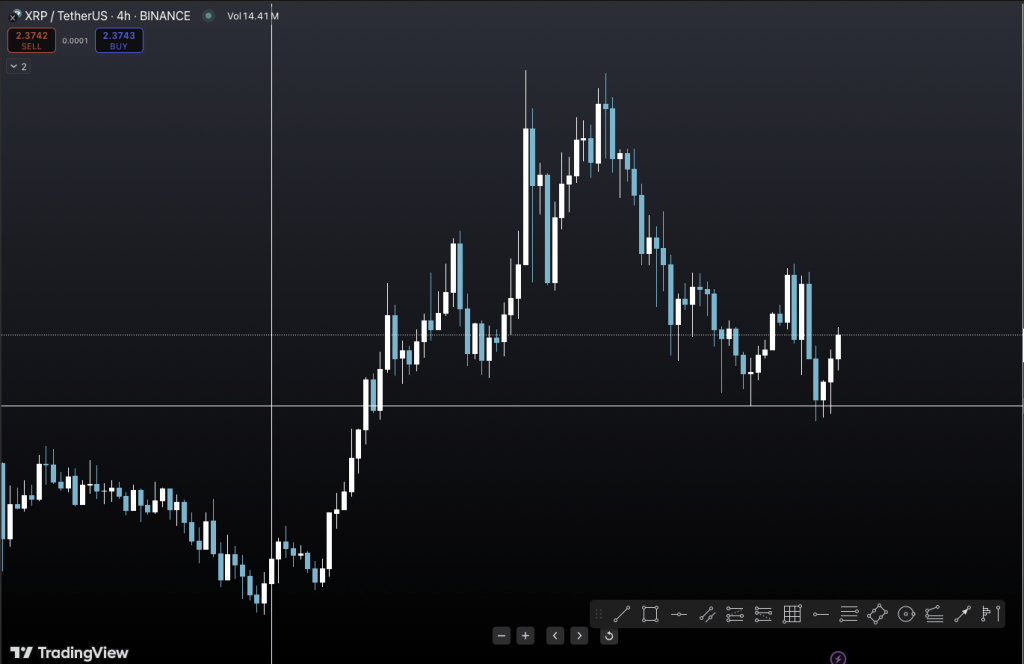Reset the chart view
This screenshot has height=664, width=1024.
[609, 635]
